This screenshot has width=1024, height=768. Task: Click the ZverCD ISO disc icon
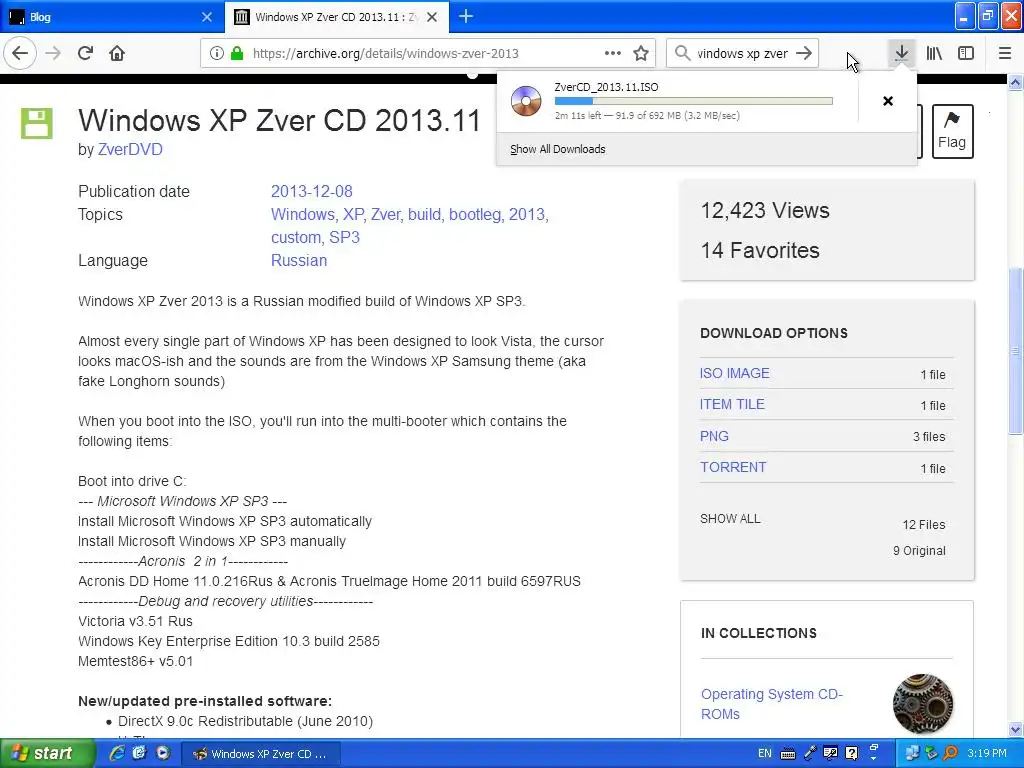click(x=526, y=101)
